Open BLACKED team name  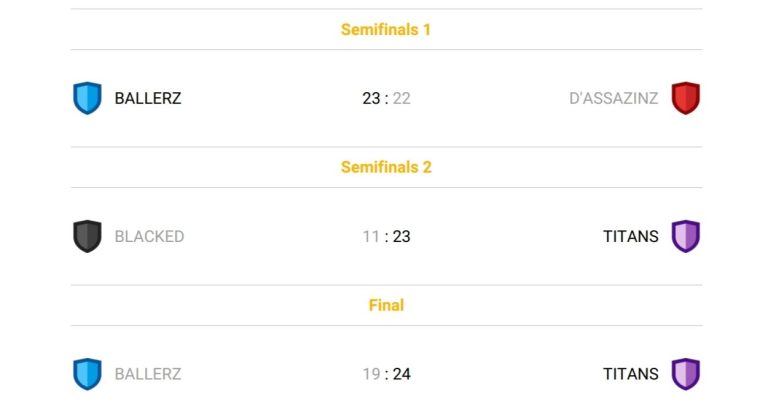click(149, 237)
